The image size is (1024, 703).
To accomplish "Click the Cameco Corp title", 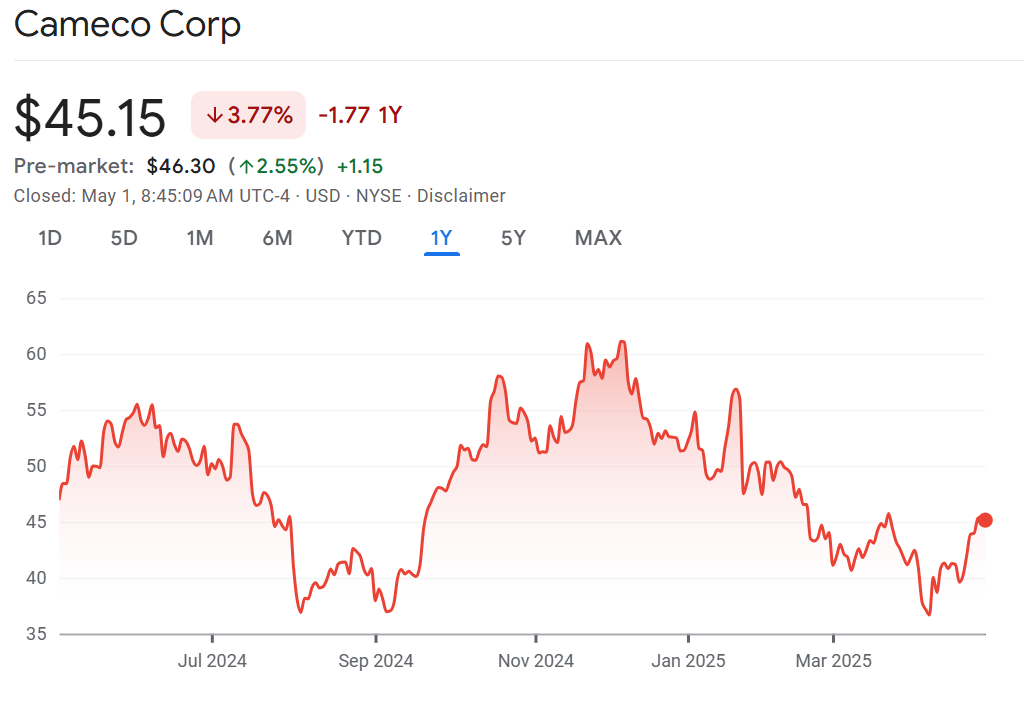I will pyautogui.click(x=127, y=24).
